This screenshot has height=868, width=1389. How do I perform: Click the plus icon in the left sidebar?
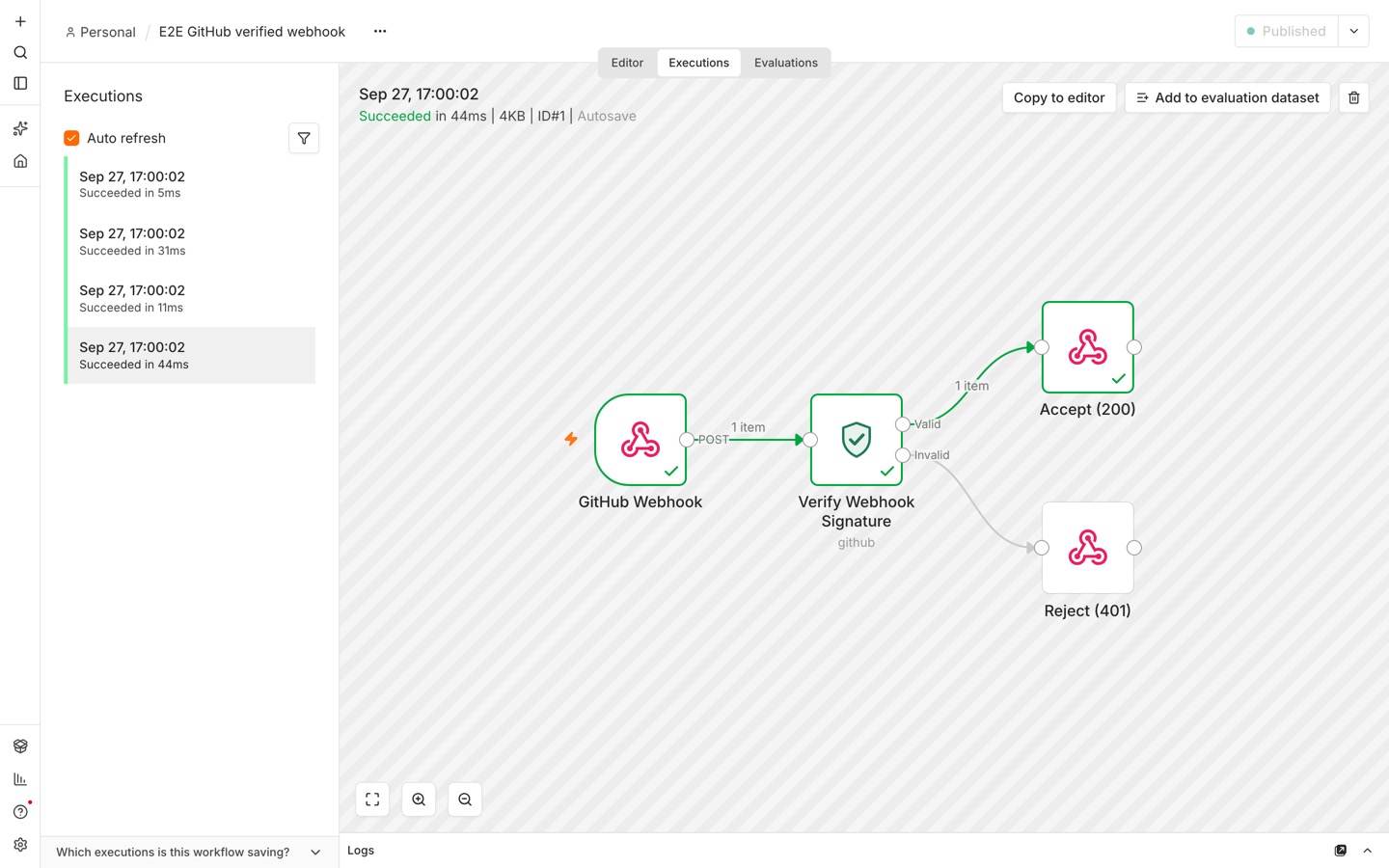click(x=20, y=21)
